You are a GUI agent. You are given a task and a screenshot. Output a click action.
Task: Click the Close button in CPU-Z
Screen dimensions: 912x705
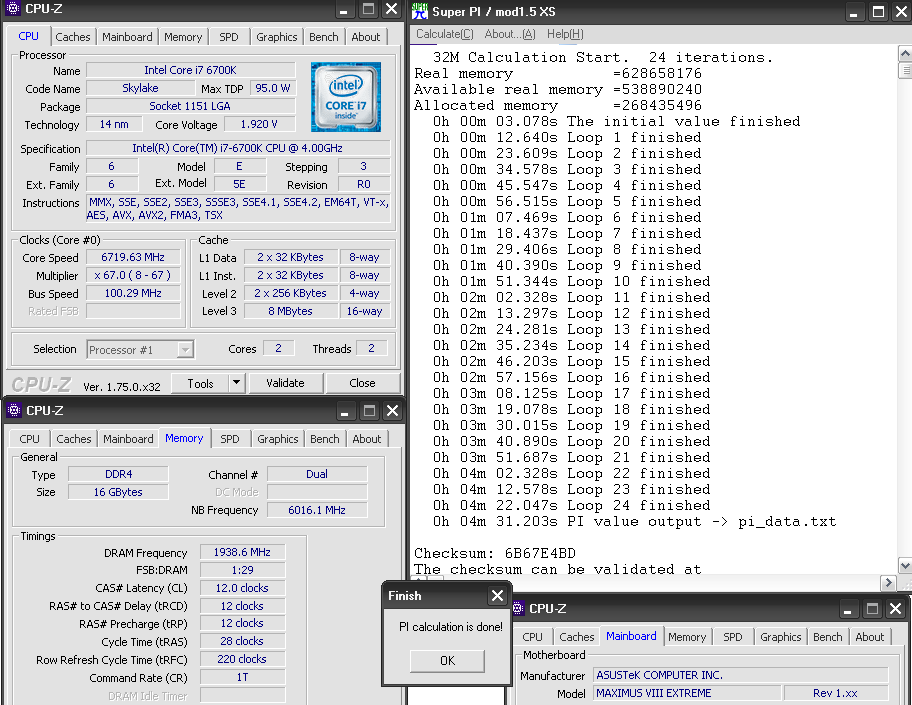tap(362, 383)
